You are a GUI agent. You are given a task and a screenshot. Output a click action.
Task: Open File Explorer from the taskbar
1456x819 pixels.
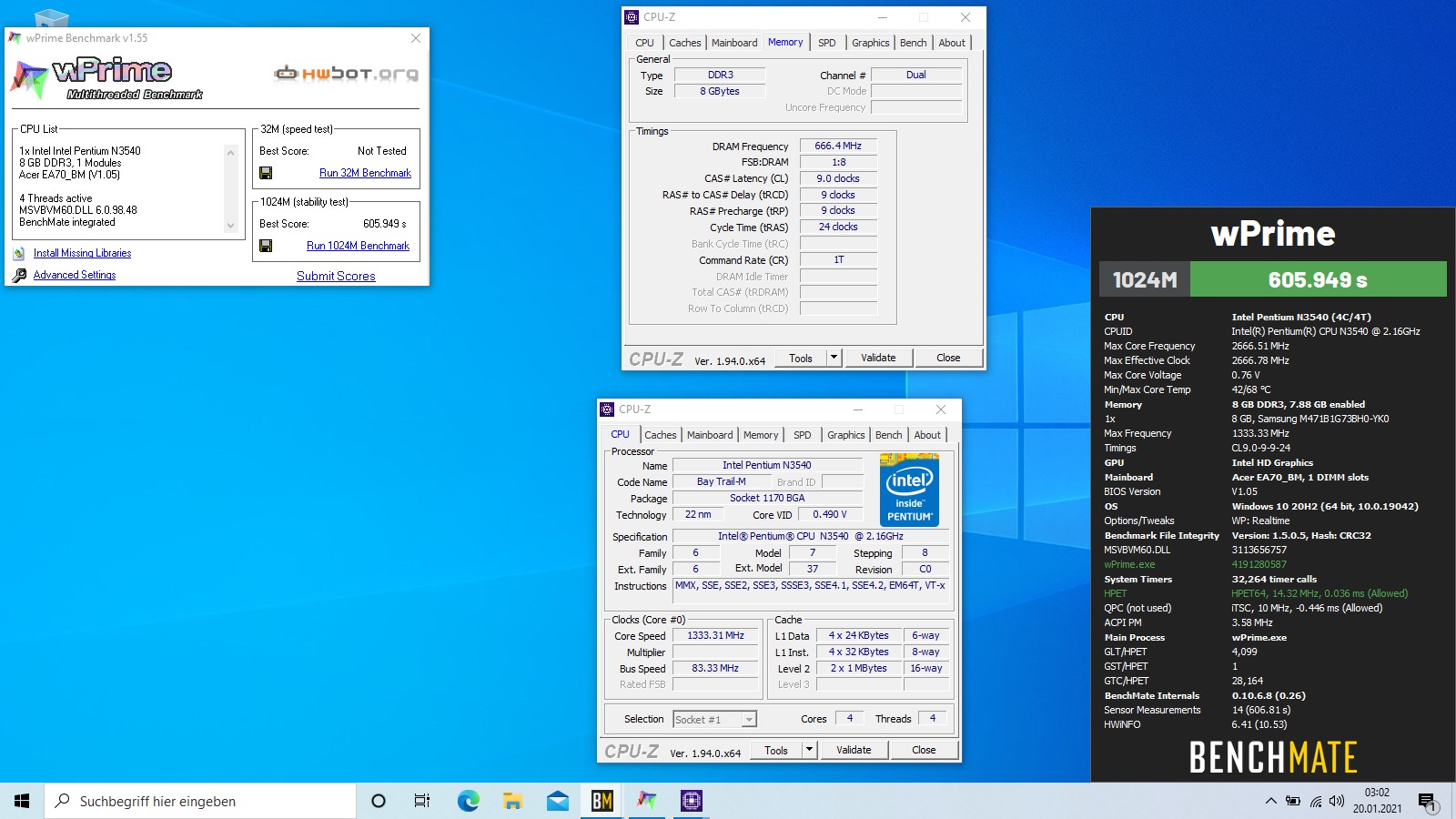click(512, 801)
